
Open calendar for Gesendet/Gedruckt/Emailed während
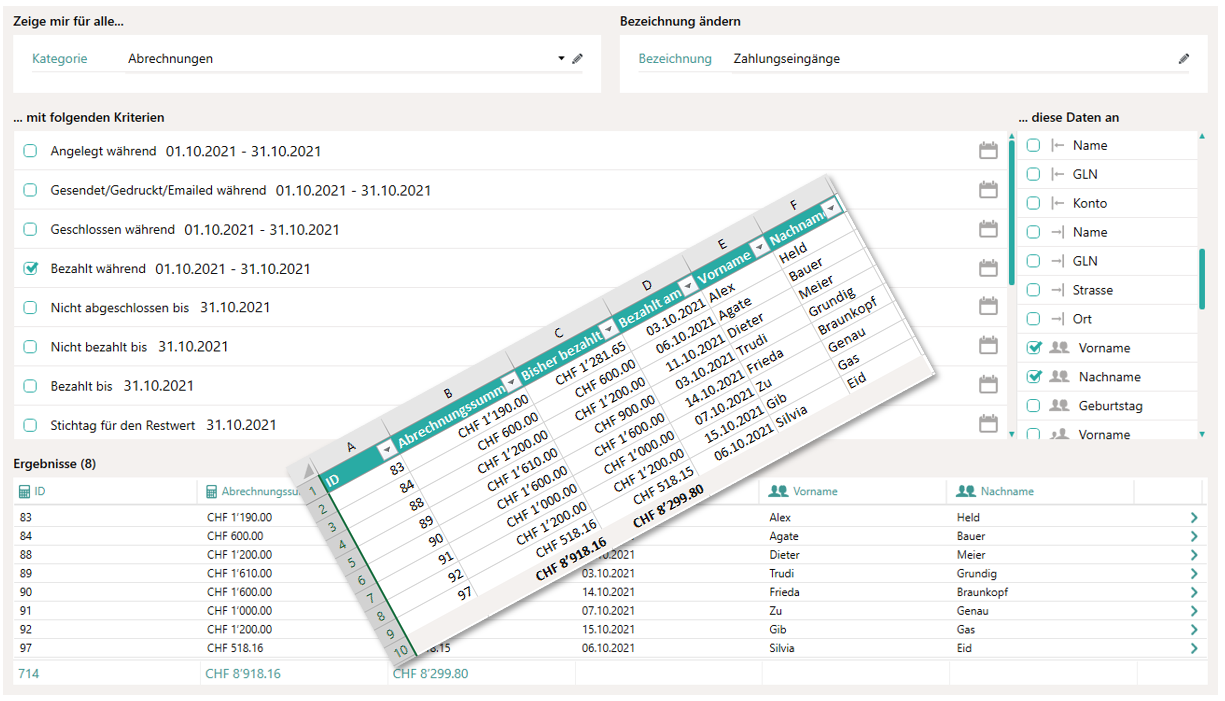[988, 190]
